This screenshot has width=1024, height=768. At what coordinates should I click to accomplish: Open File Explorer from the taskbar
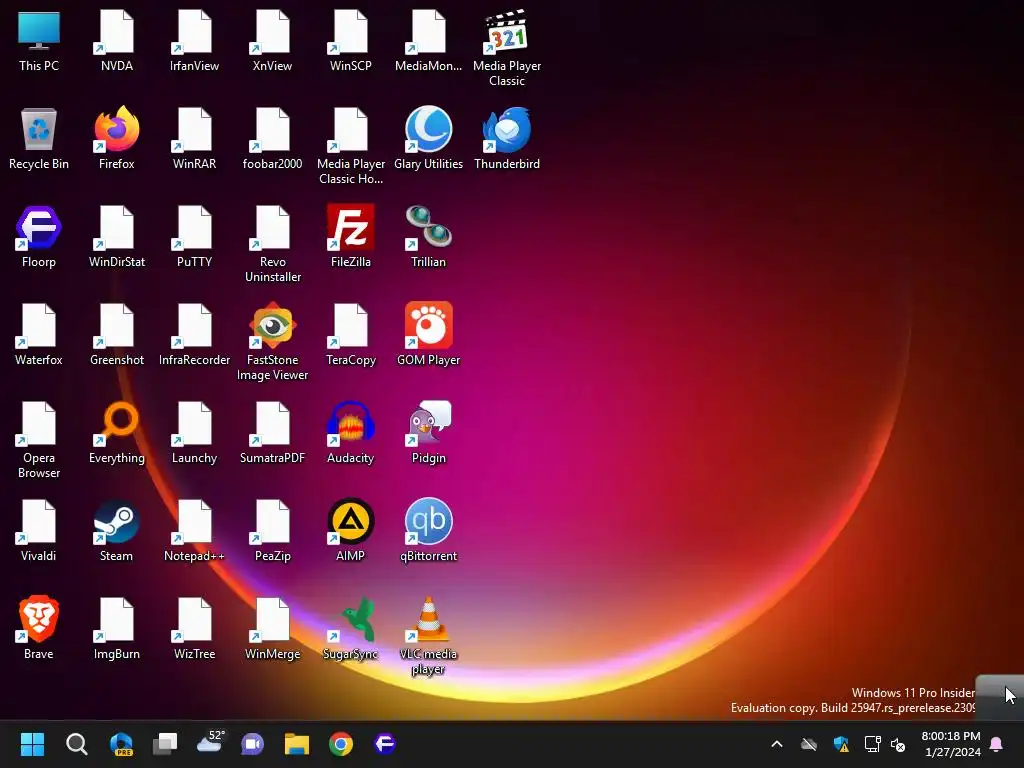296,744
